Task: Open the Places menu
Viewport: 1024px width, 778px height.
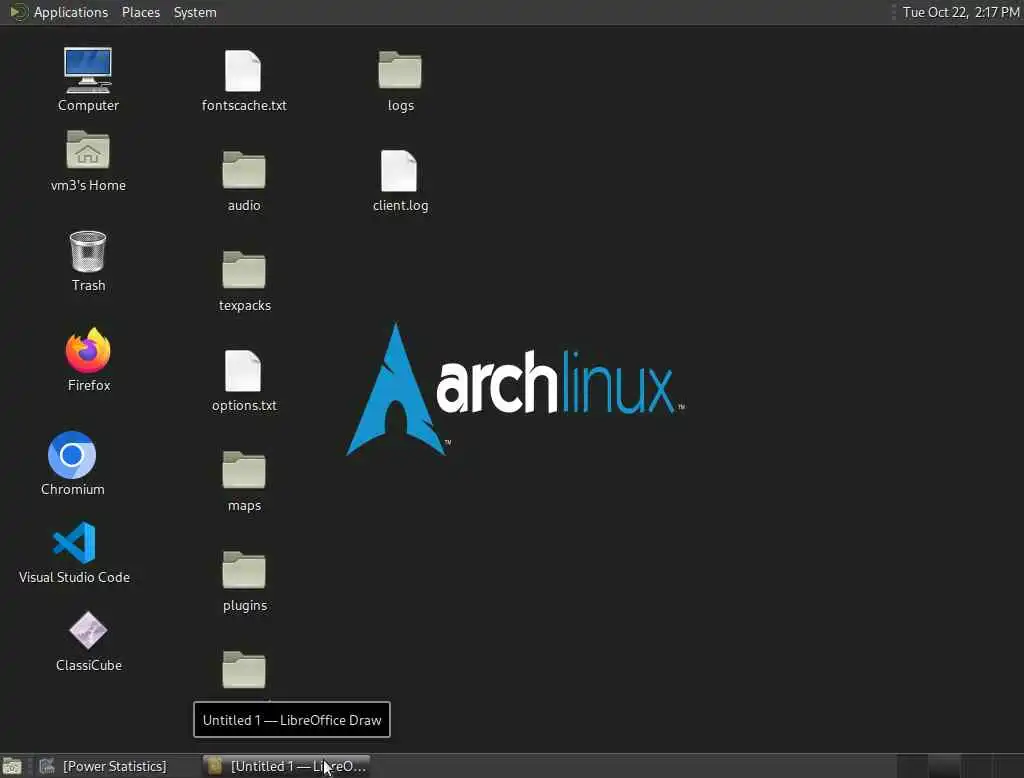Action: click(141, 12)
